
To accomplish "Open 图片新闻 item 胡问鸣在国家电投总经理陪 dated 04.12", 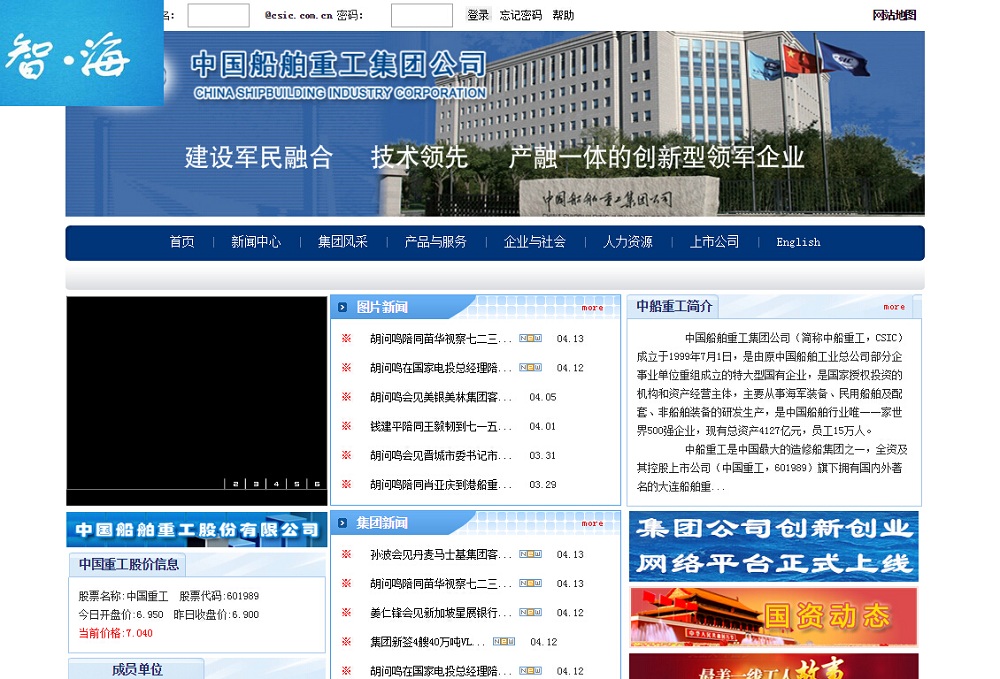I will tap(441, 368).
